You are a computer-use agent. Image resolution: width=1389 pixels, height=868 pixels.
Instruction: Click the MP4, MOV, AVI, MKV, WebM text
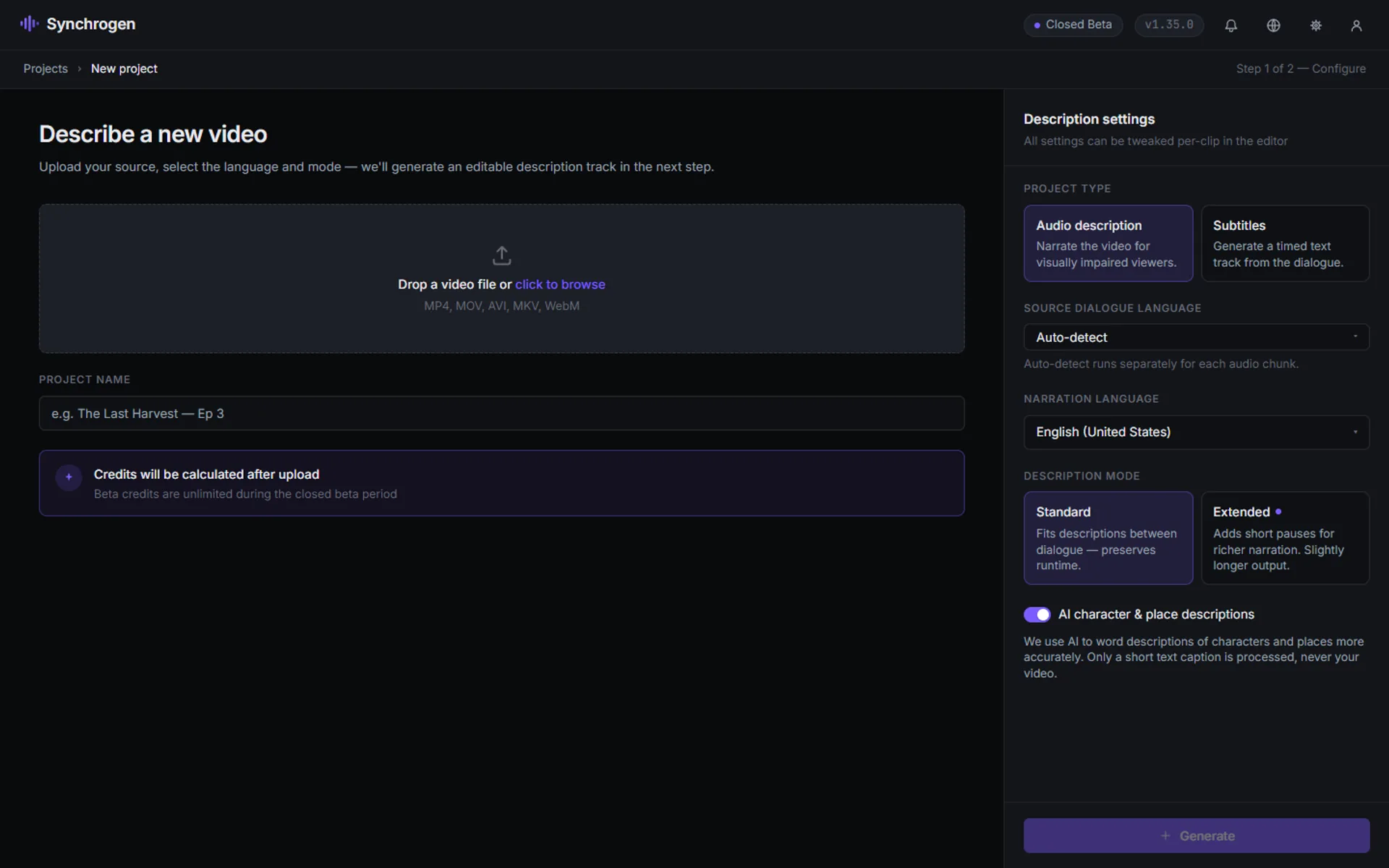click(501, 306)
